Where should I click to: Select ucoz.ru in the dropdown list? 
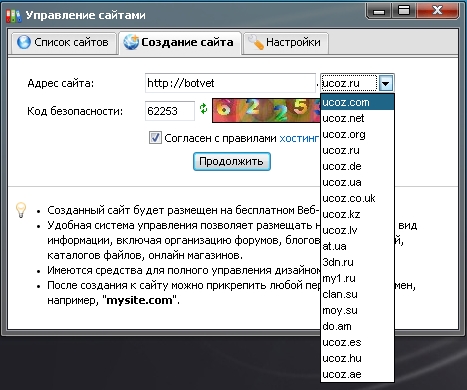point(357,150)
